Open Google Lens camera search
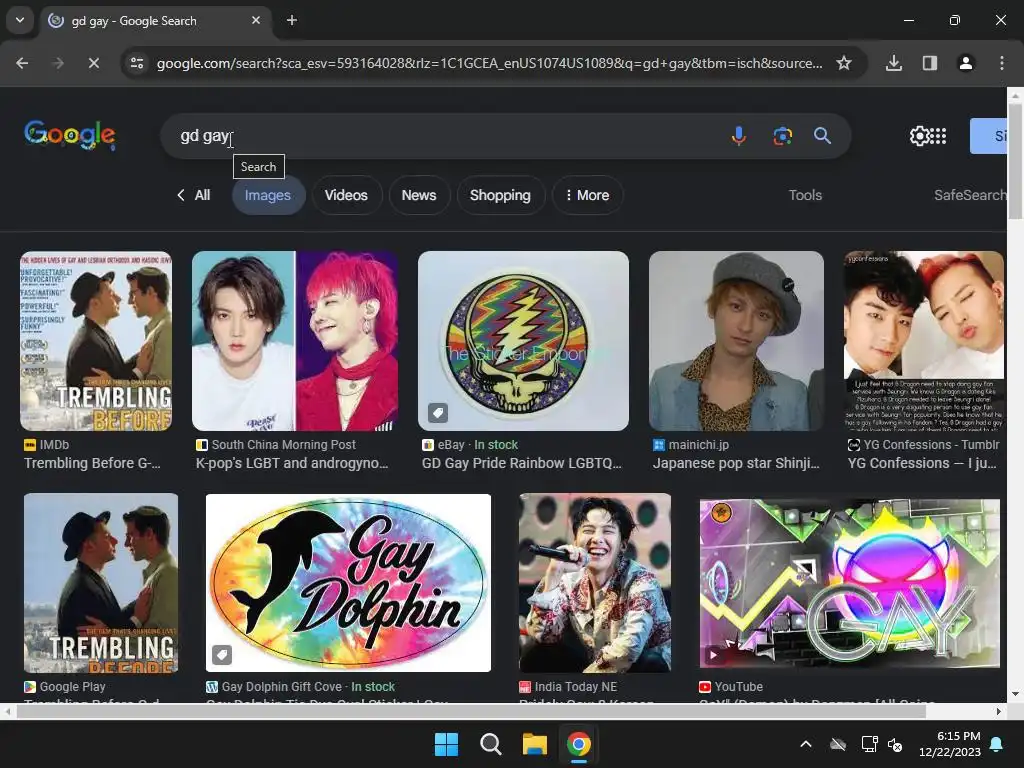1024x768 pixels. (782, 136)
